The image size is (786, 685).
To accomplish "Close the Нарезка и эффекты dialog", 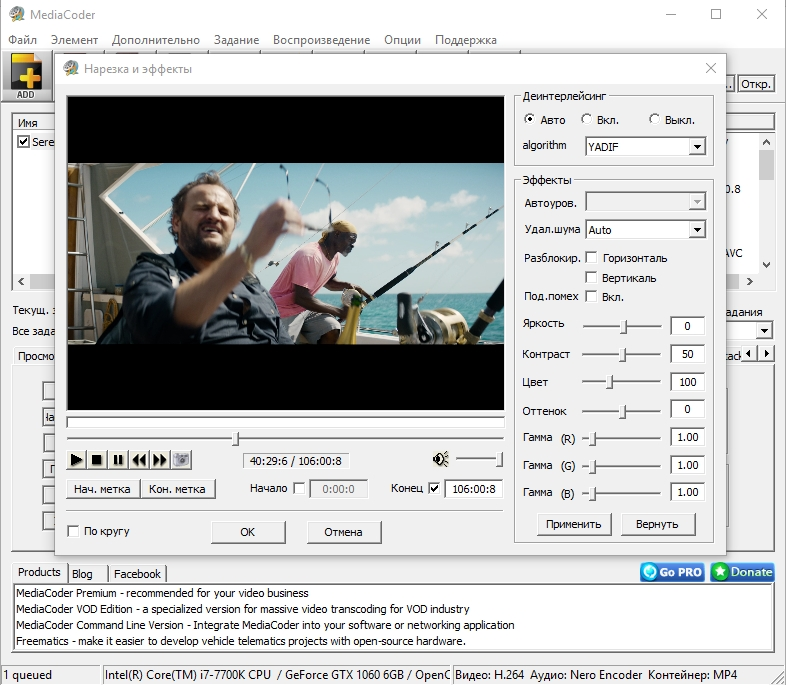I will (711, 68).
